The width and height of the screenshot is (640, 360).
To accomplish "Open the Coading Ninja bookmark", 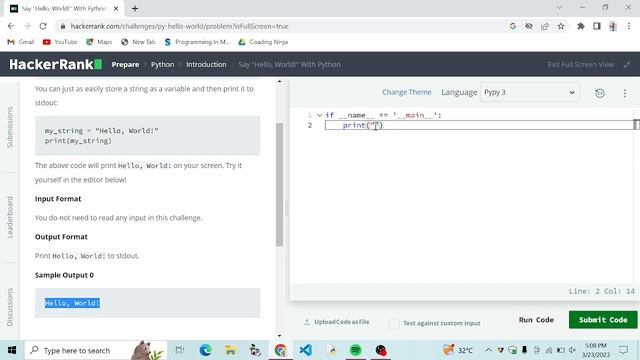I will (x=263, y=42).
